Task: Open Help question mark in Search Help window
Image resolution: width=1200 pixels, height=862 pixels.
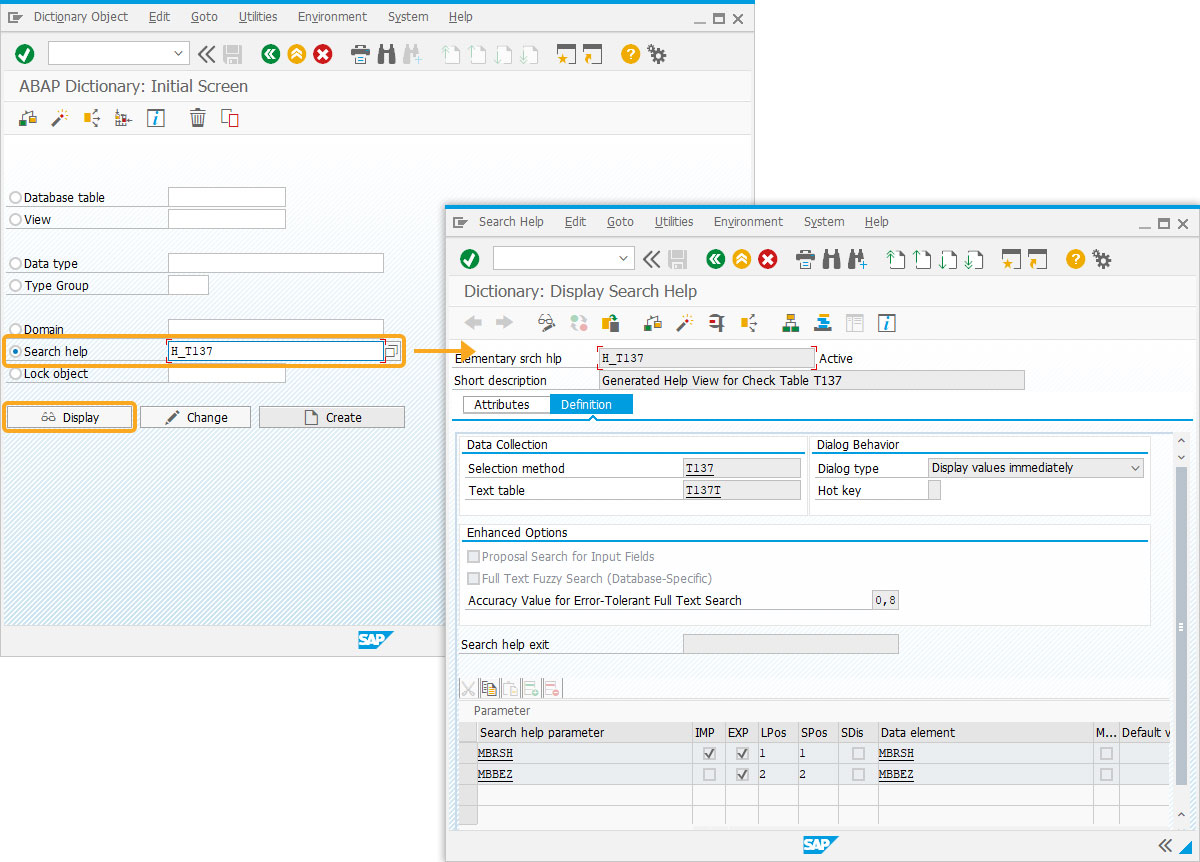Action: point(1075,260)
